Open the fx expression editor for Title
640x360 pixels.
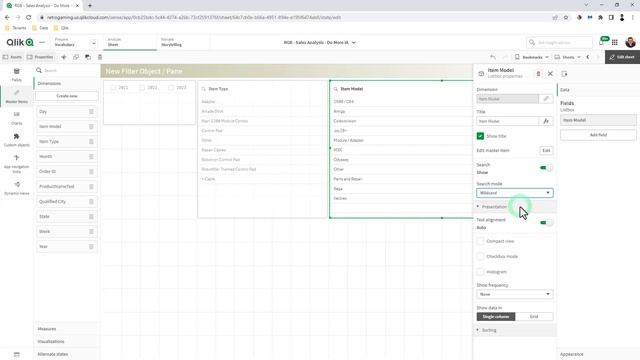click(546, 121)
